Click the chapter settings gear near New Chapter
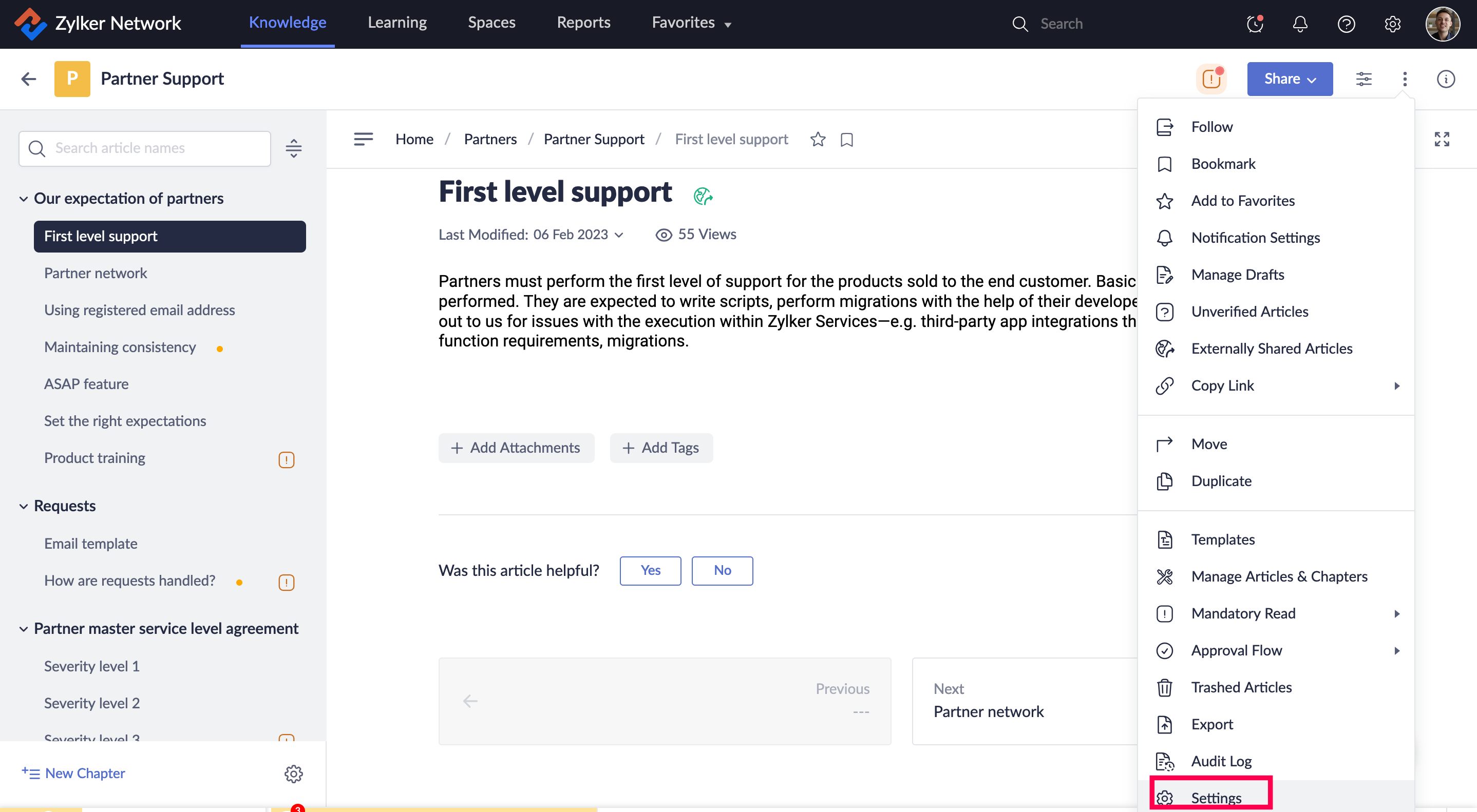This screenshot has width=1477, height=812. [x=294, y=774]
